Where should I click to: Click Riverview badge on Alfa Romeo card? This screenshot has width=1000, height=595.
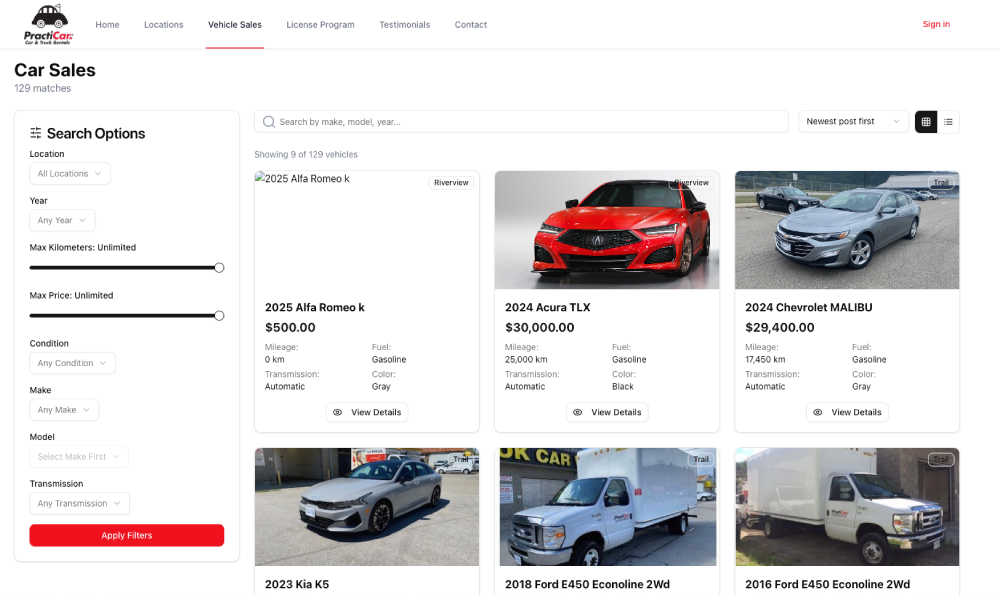coord(451,183)
